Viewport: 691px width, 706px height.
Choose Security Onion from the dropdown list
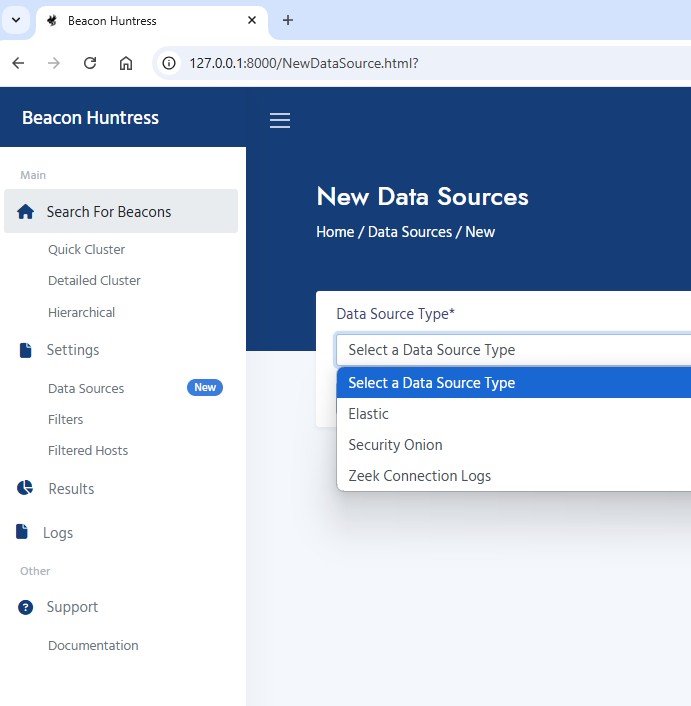514,445
